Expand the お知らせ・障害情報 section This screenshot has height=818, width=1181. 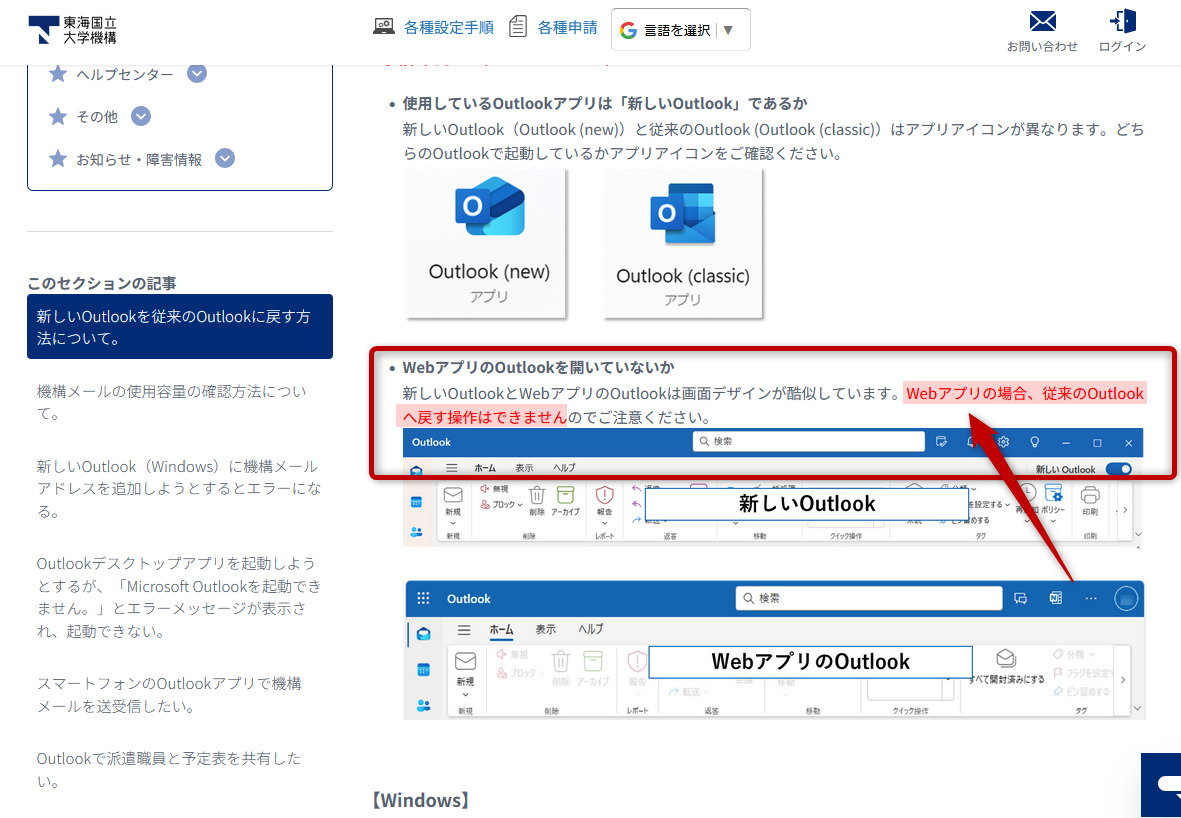(225, 158)
